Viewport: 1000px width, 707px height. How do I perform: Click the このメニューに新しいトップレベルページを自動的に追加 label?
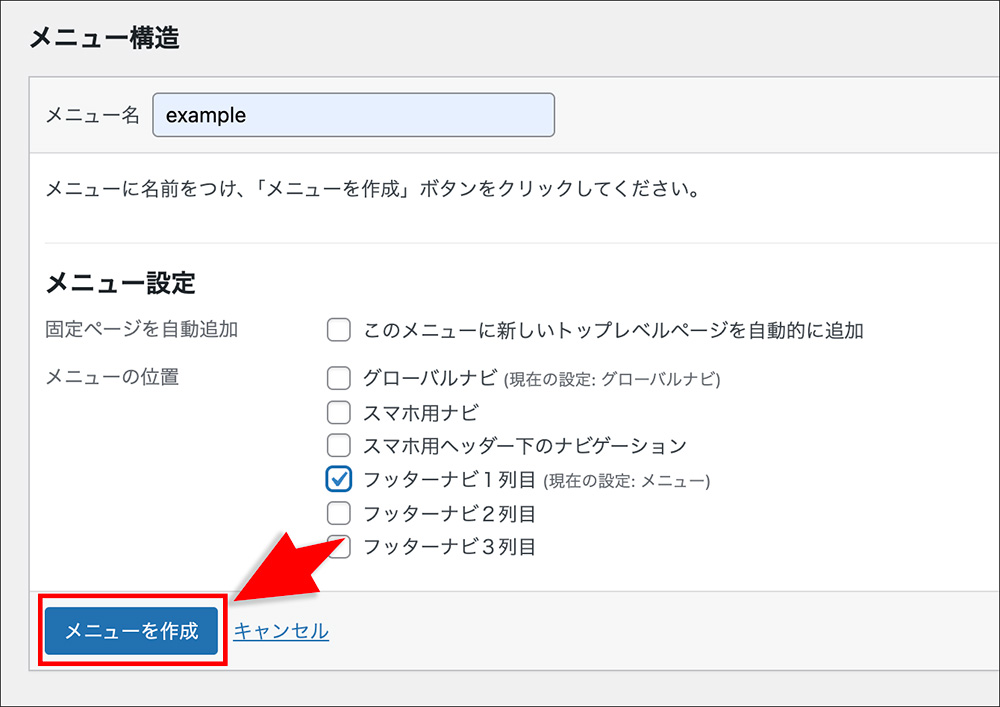(613, 330)
